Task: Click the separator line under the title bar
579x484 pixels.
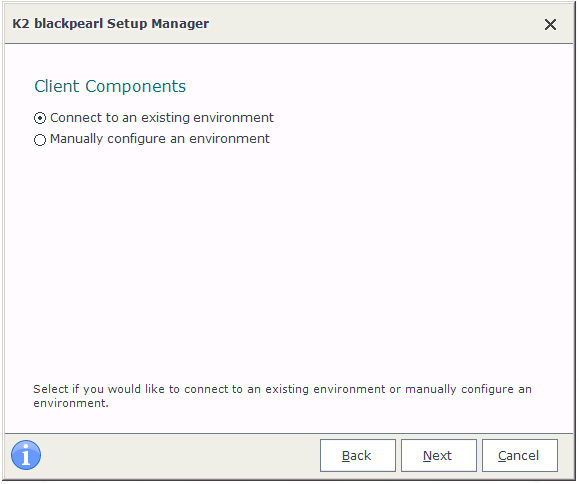Action: point(289,43)
